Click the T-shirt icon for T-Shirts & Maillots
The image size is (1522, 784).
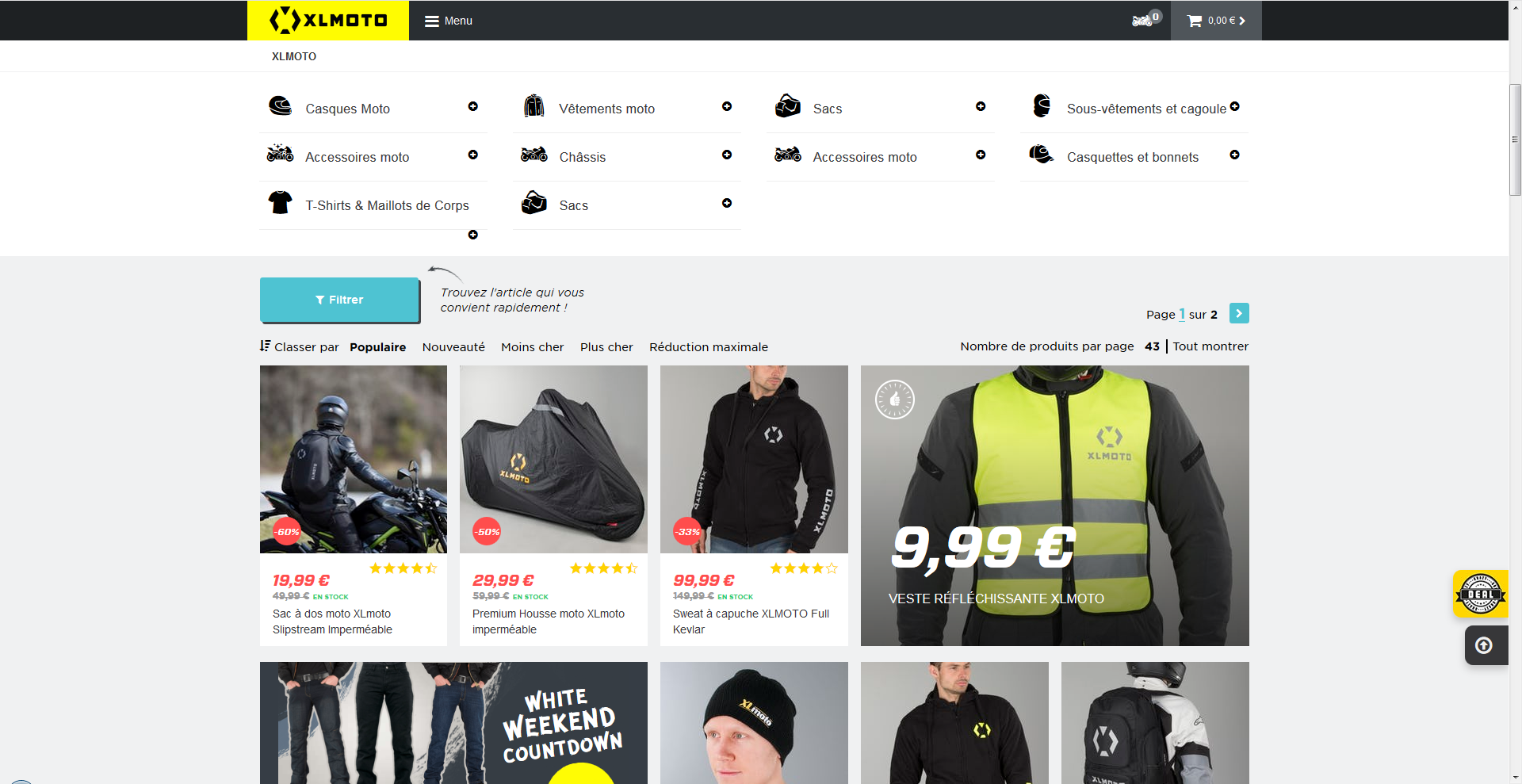point(280,202)
